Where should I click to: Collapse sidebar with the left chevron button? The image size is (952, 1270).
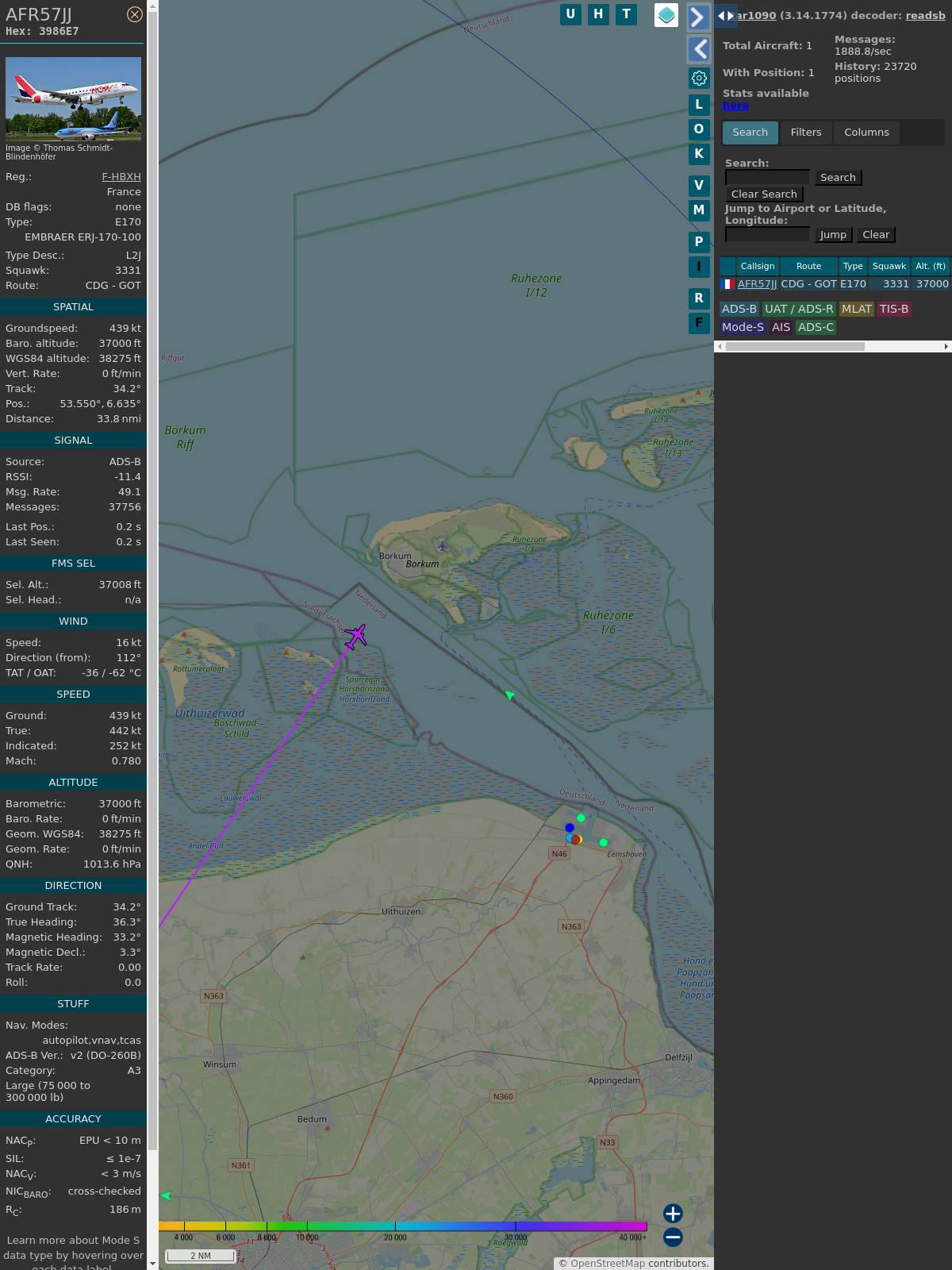[x=698, y=49]
